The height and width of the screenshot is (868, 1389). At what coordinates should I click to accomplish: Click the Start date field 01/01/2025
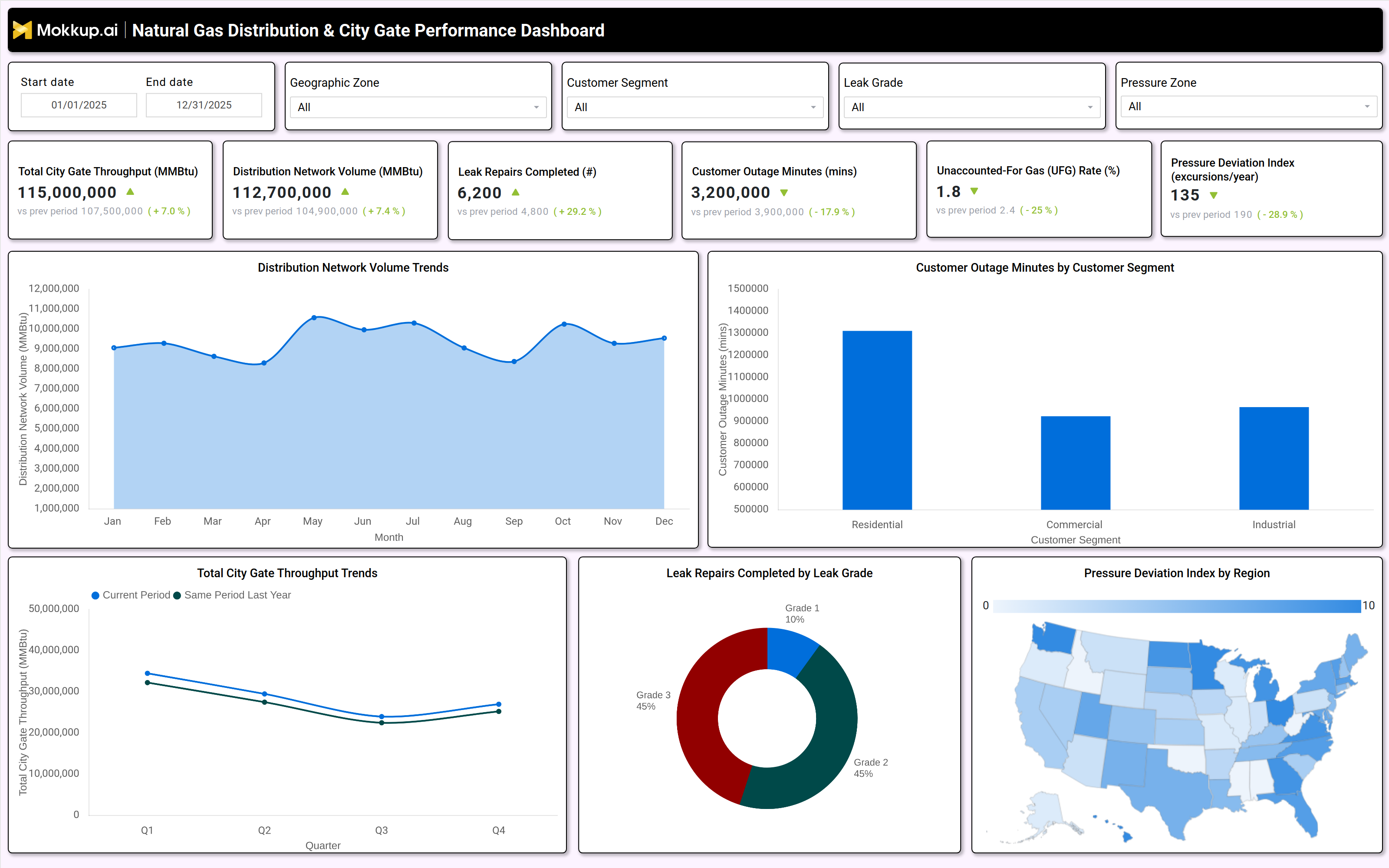click(x=79, y=105)
